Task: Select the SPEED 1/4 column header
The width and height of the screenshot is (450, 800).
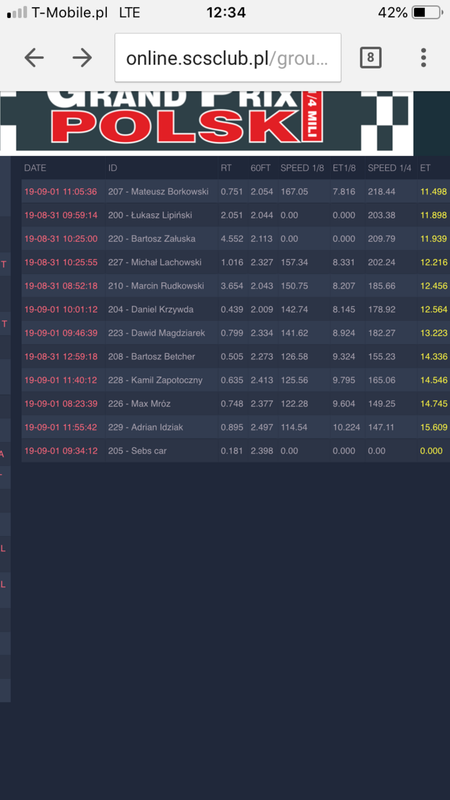Action: (x=390, y=168)
